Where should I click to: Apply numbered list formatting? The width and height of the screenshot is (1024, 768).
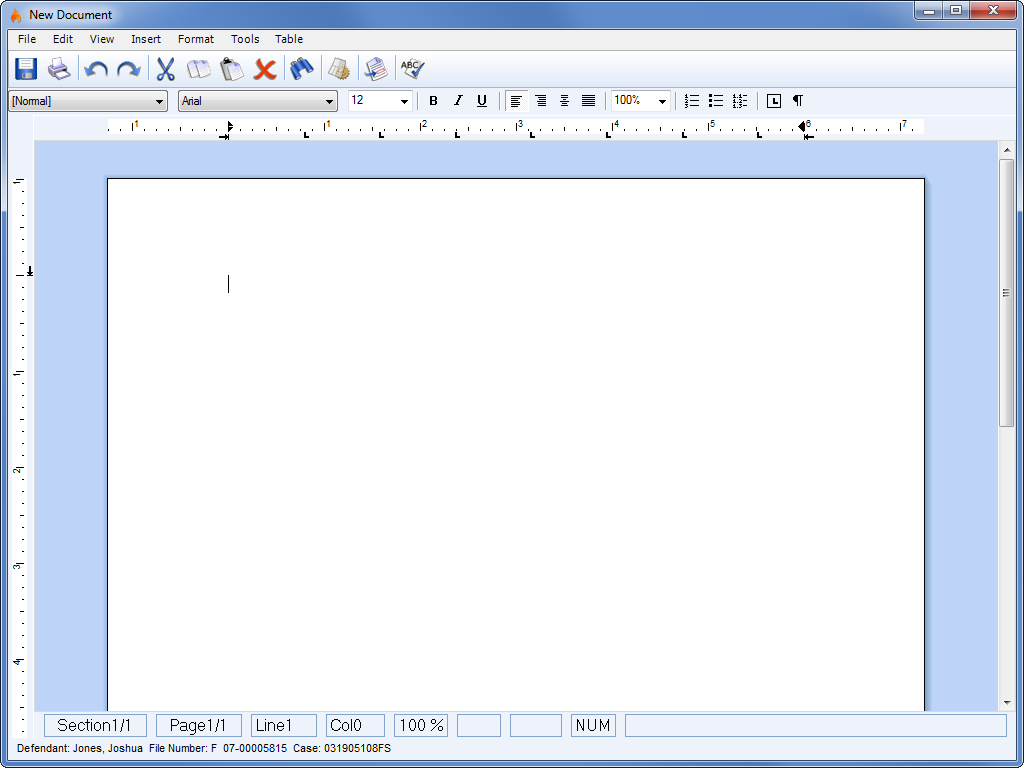coord(692,101)
